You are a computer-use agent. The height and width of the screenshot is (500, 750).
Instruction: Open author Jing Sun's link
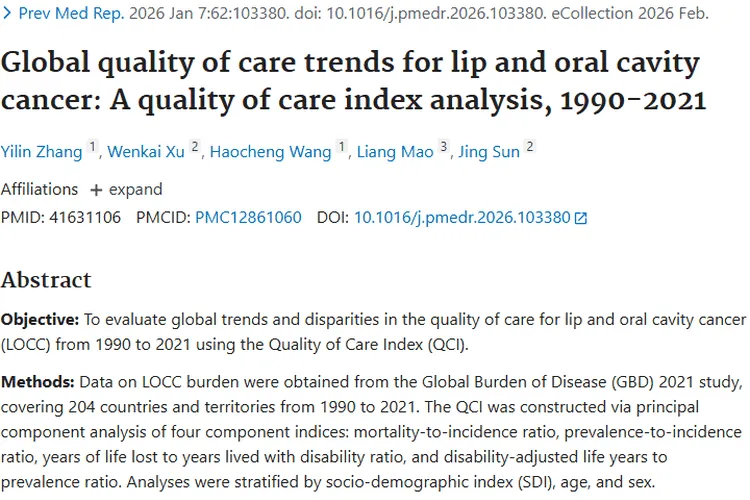pos(489,151)
